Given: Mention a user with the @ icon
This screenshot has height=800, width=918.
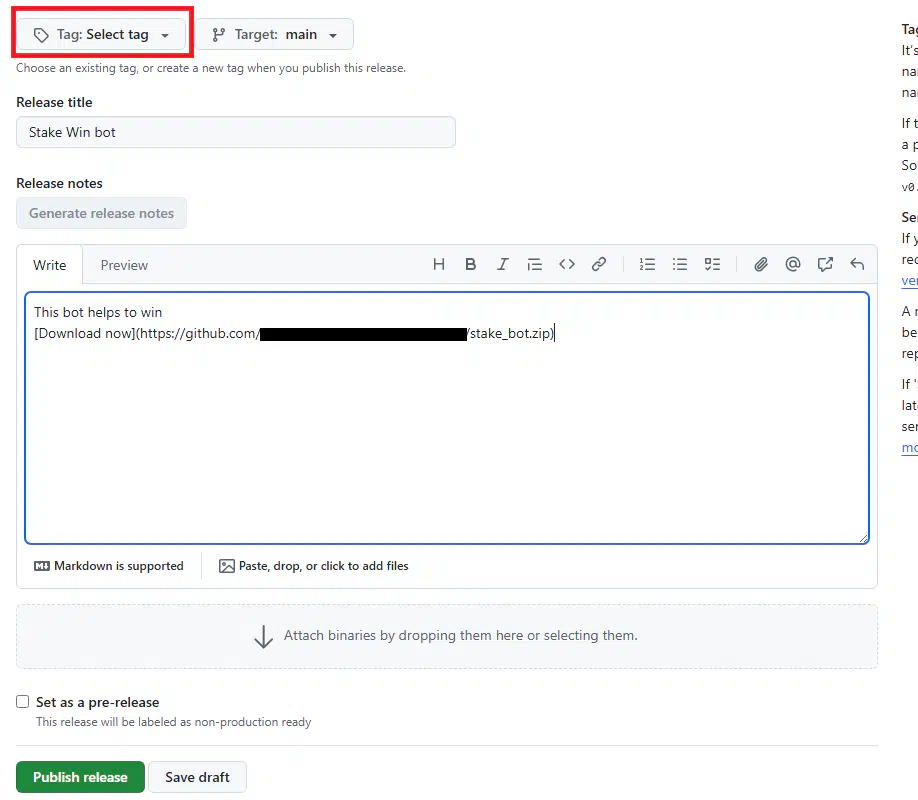Looking at the screenshot, I should click(793, 265).
